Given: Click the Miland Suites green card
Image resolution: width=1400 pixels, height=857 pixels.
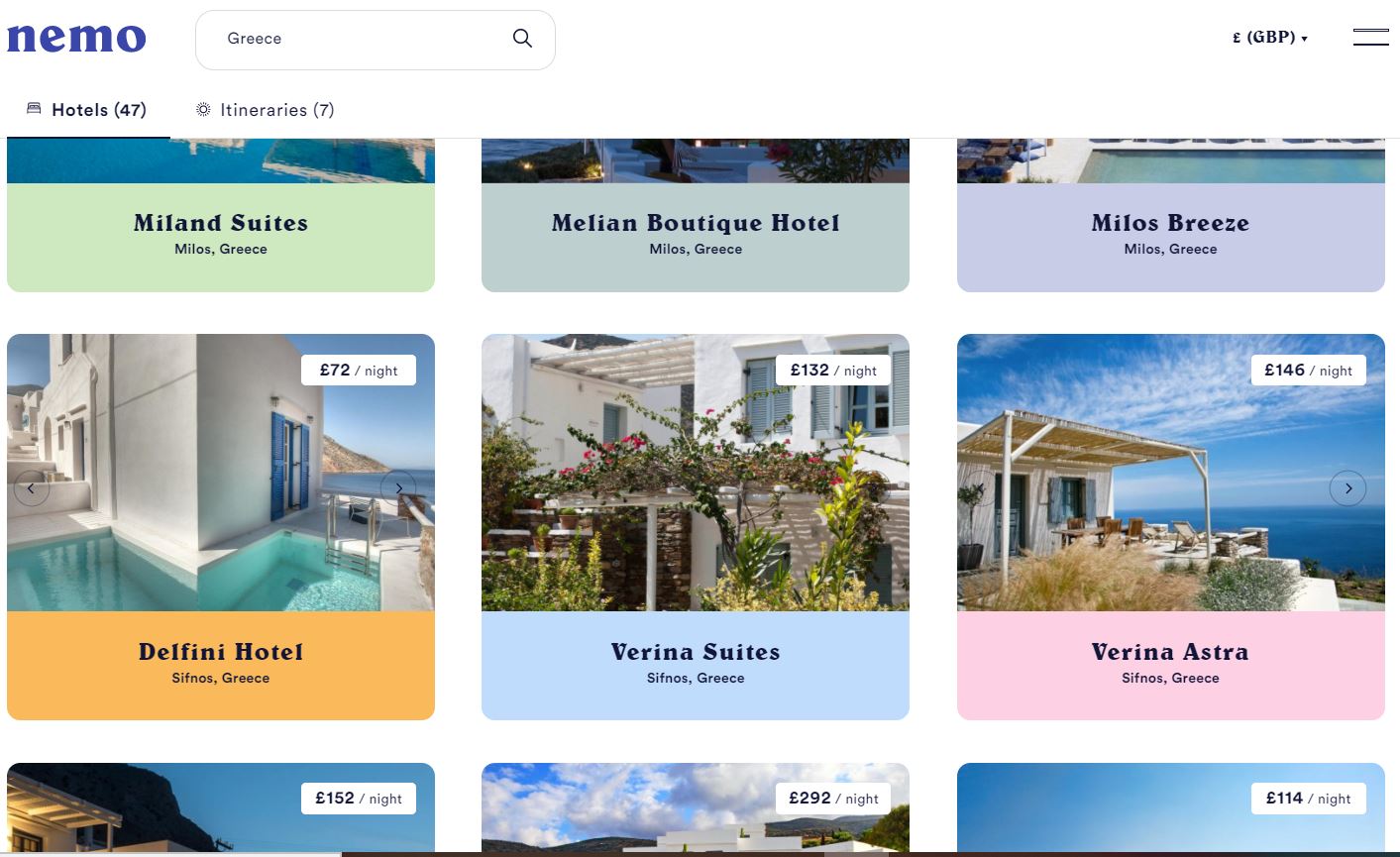Looking at the screenshot, I should [x=221, y=238].
